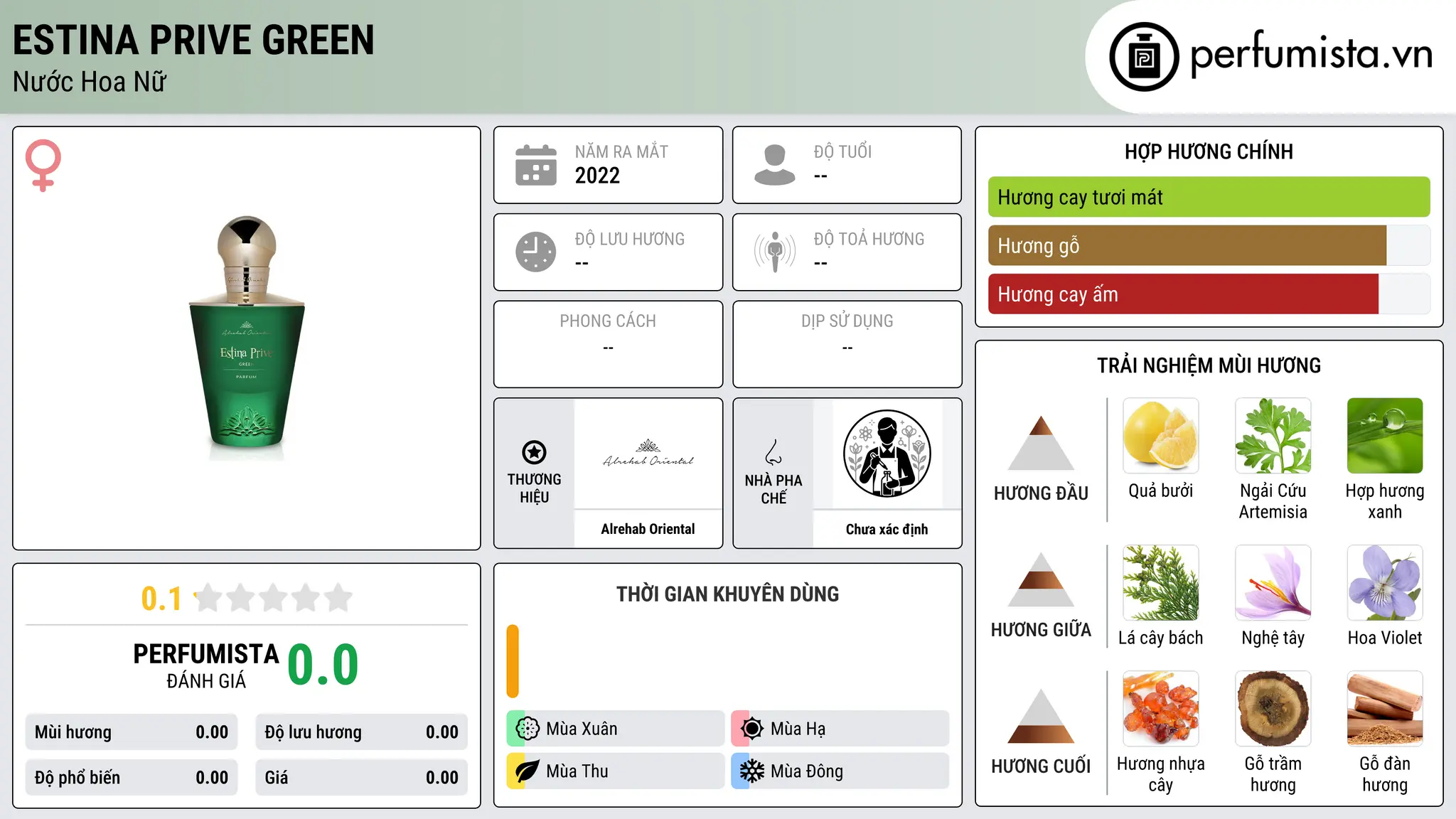Viewport: 1456px width, 819px height.
Task: Click the ESTINA PRIVE GREEN title
Action: pyautogui.click(x=193, y=41)
